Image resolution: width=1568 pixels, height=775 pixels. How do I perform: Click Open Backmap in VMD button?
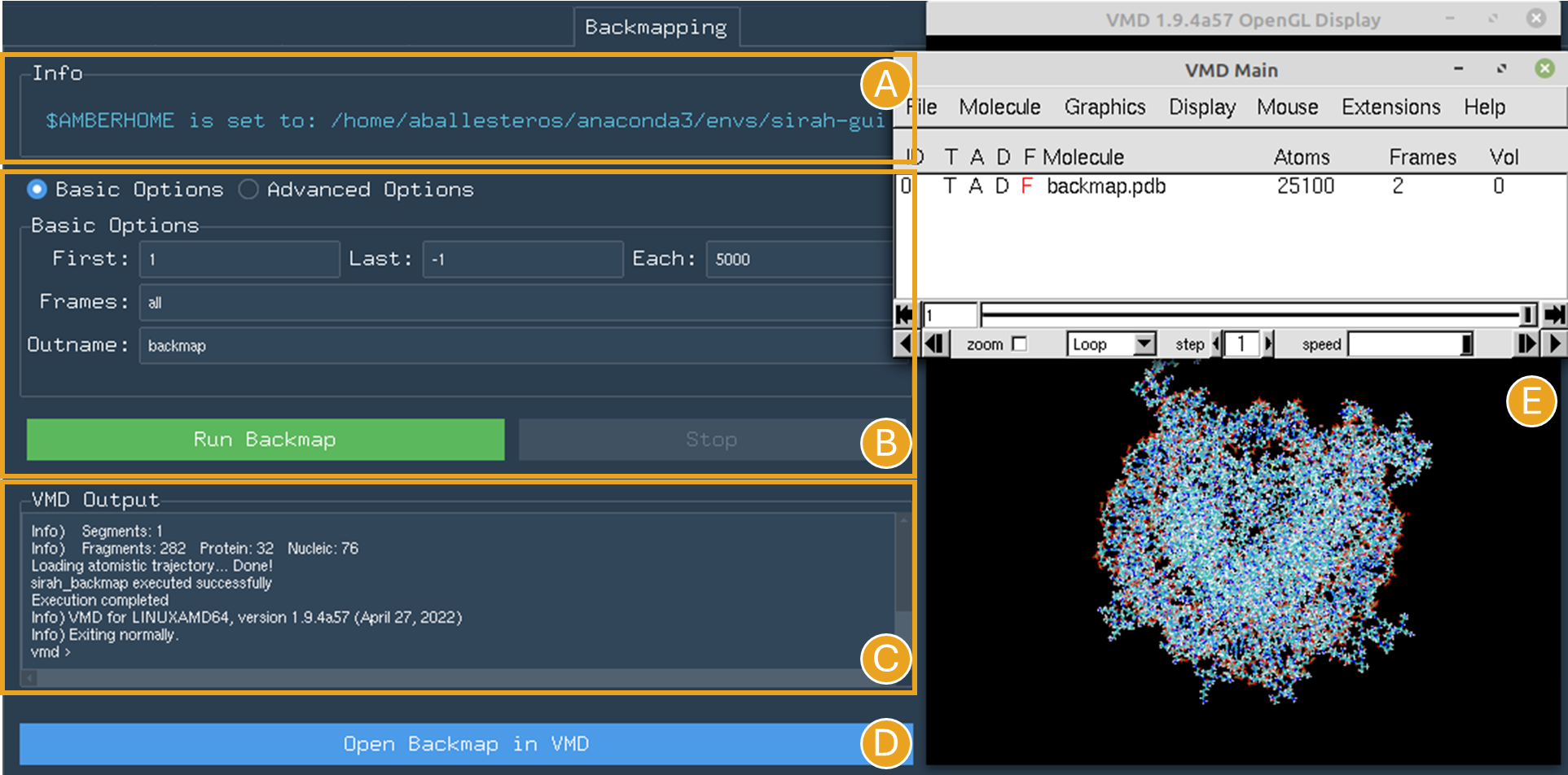tap(466, 744)
